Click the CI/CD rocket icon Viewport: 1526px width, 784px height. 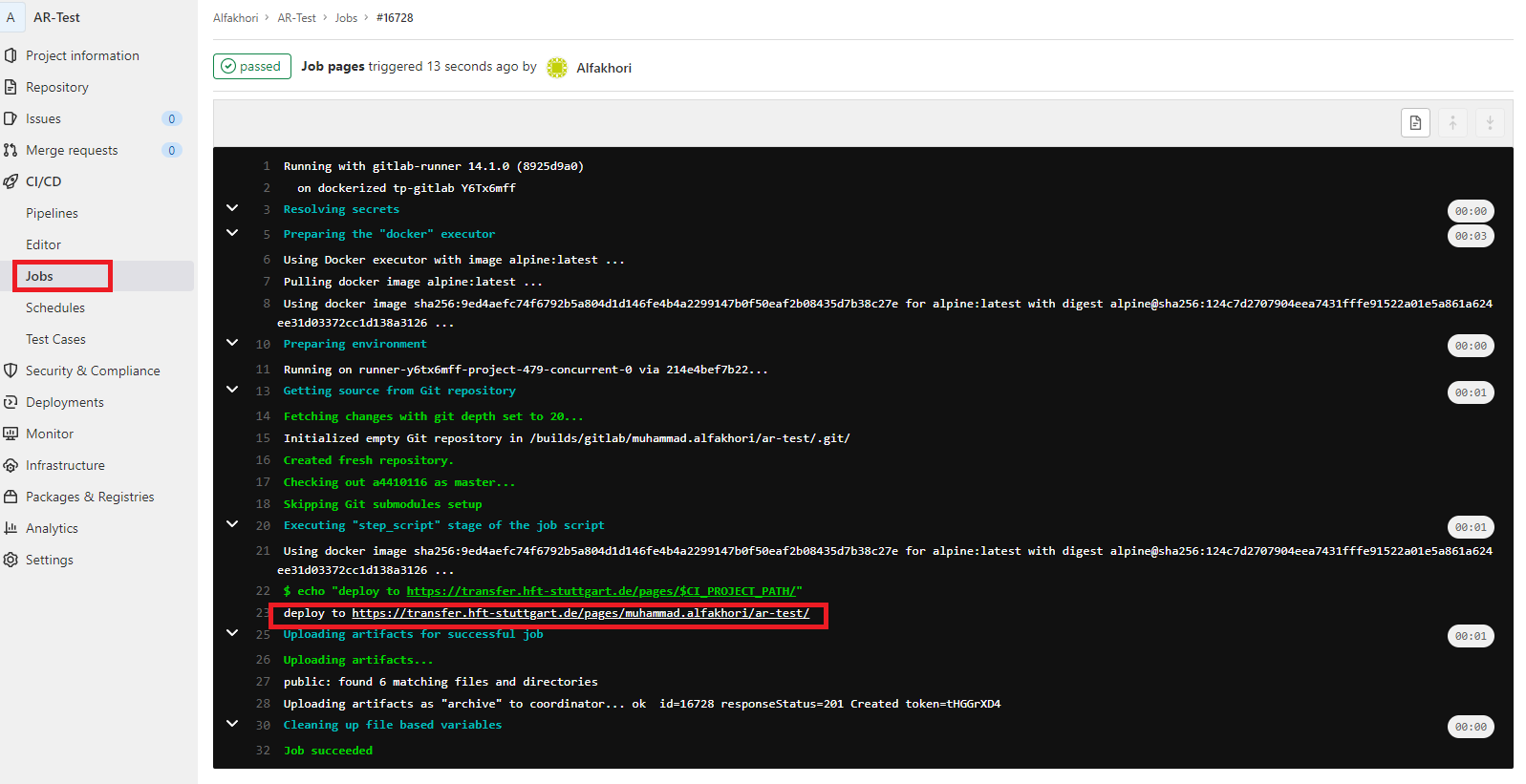[x=11, y=181]
